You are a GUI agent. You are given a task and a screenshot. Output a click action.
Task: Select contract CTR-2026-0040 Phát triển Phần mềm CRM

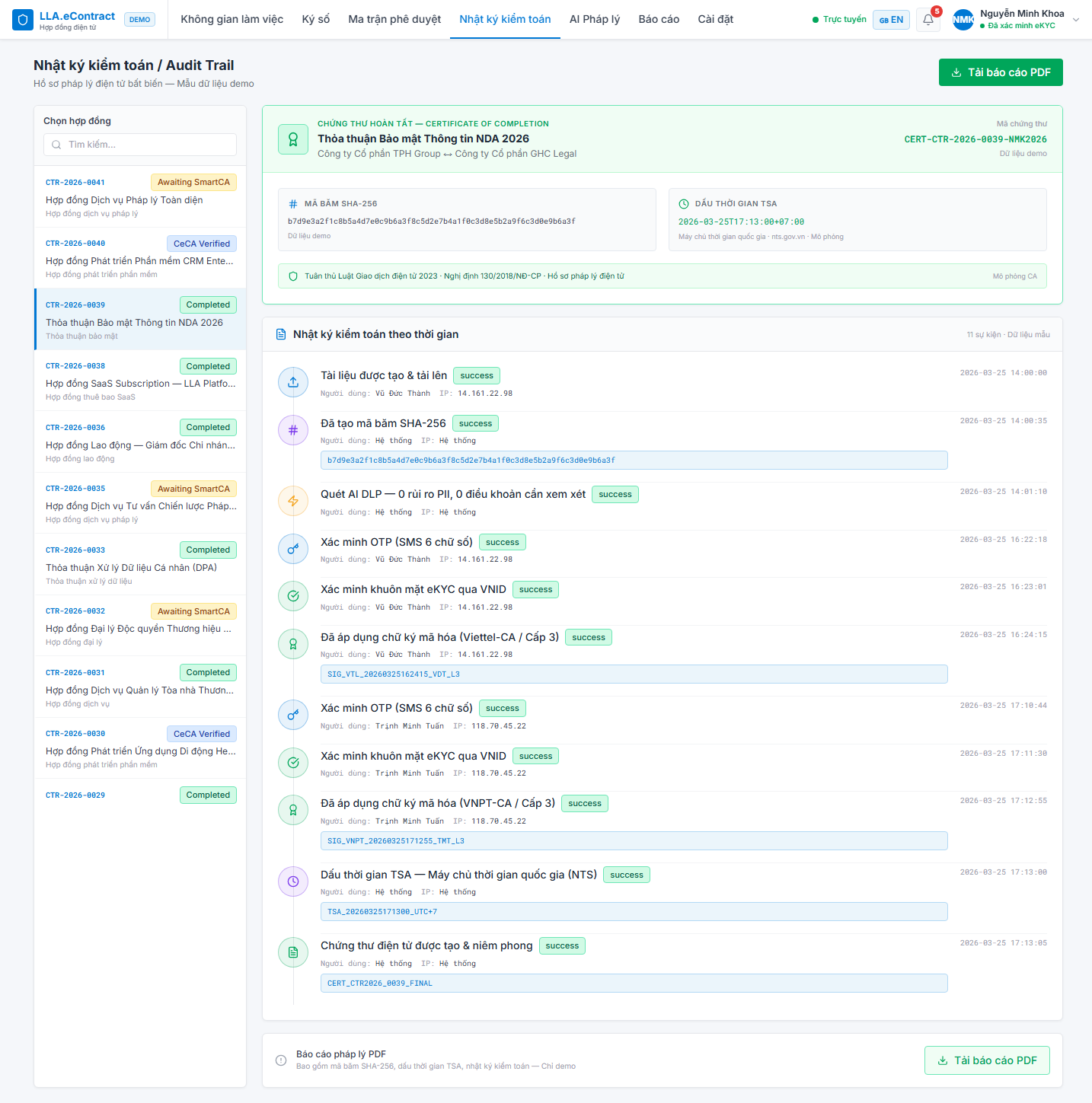[140, 258]
